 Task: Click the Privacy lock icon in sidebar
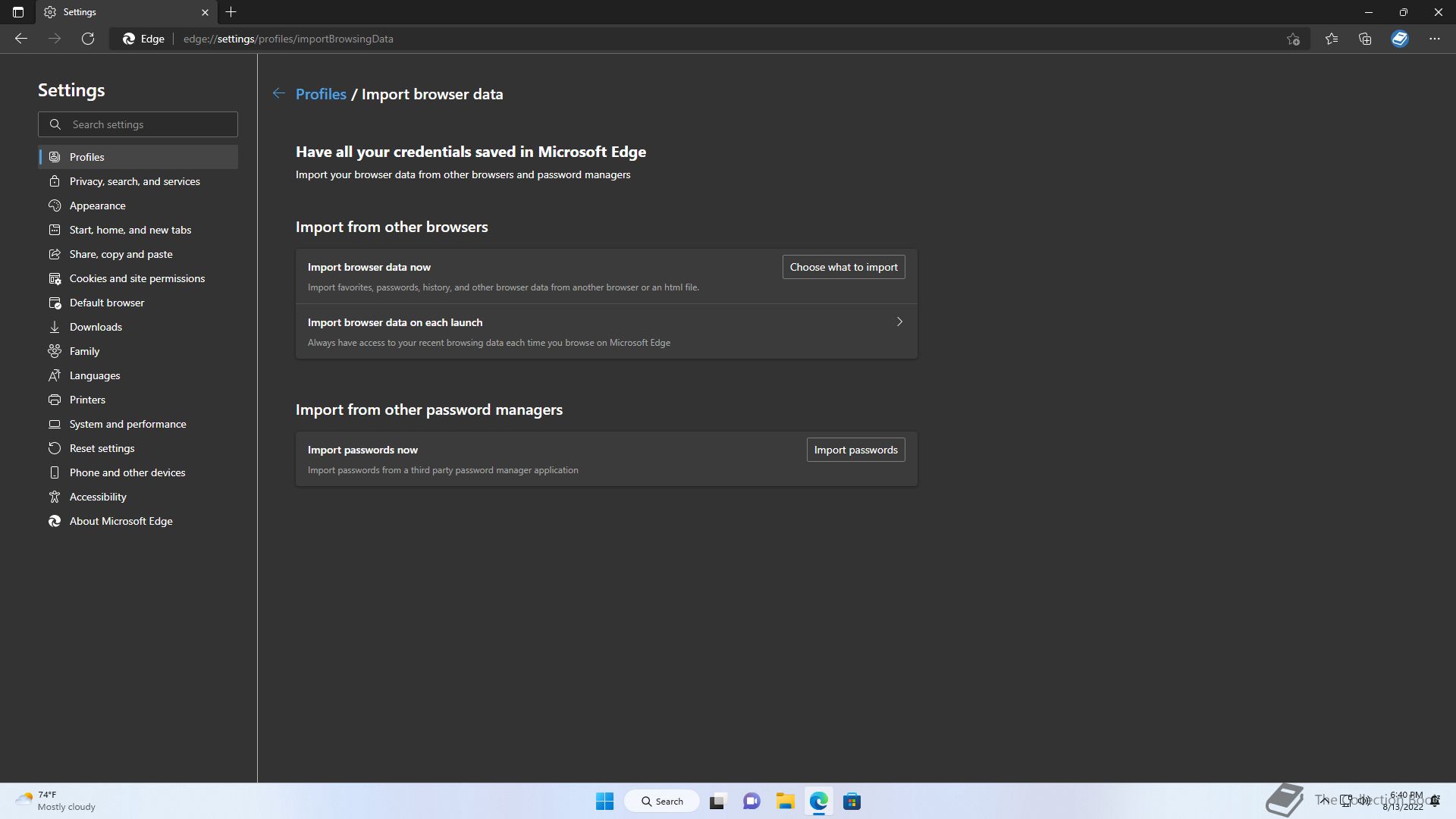pyautogui.click(x=55, y=181)
